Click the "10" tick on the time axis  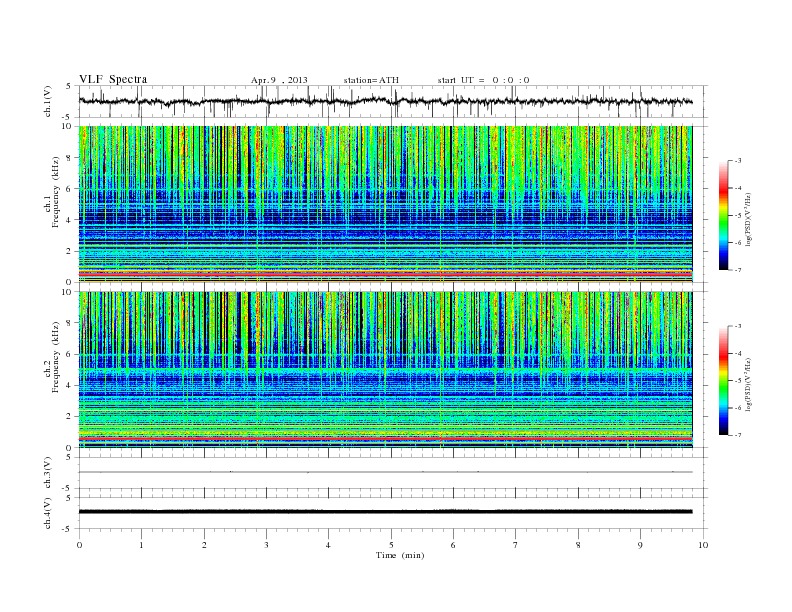point(703,545)
